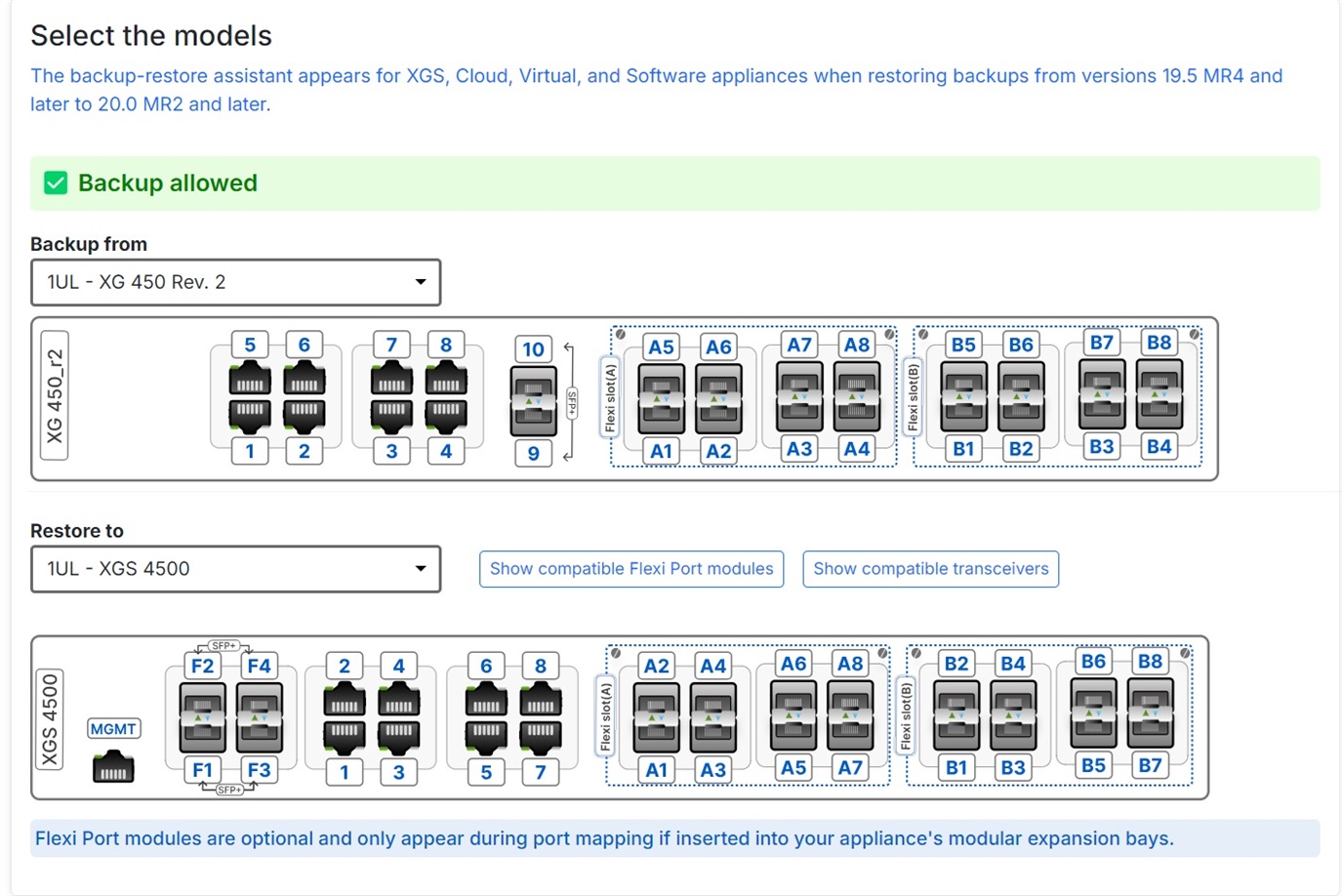Screen dimensions: 1342x896
Task: Select the F4 port label on XGS 4500
Action: point(259,666)
